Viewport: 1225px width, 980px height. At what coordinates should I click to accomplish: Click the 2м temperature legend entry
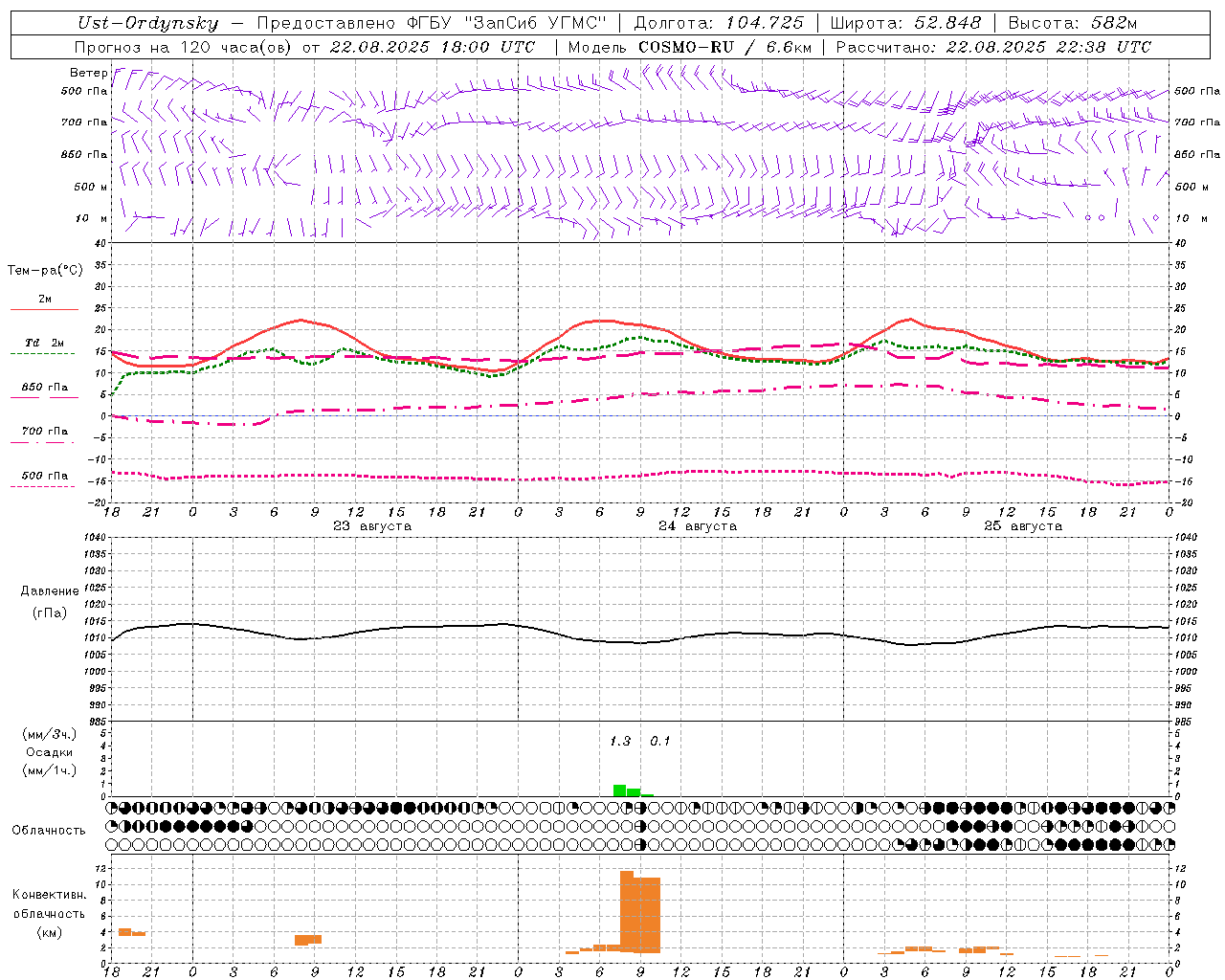tap(45, 300)
